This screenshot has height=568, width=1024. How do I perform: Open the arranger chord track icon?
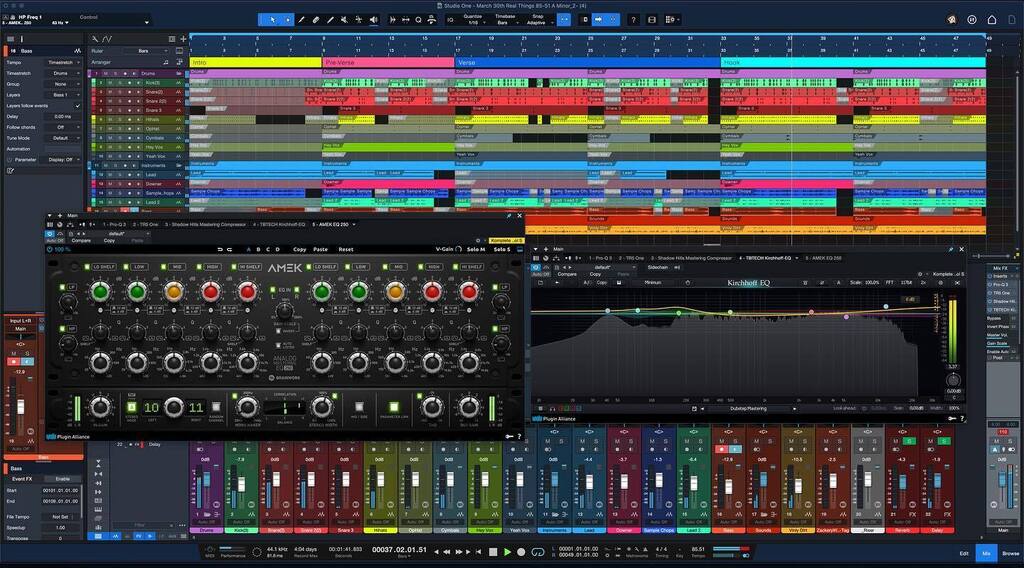click(166, 62)
